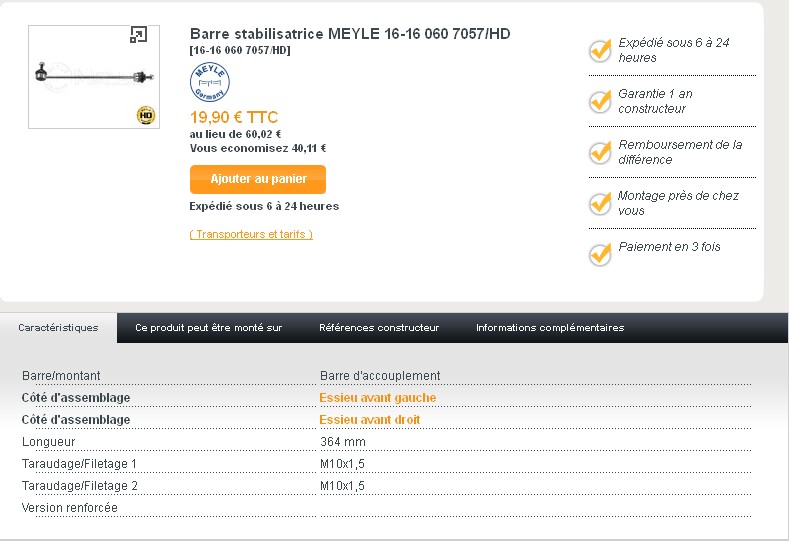Click the Essieu avant droit value

pyautogui.click(x=369, y=420)
